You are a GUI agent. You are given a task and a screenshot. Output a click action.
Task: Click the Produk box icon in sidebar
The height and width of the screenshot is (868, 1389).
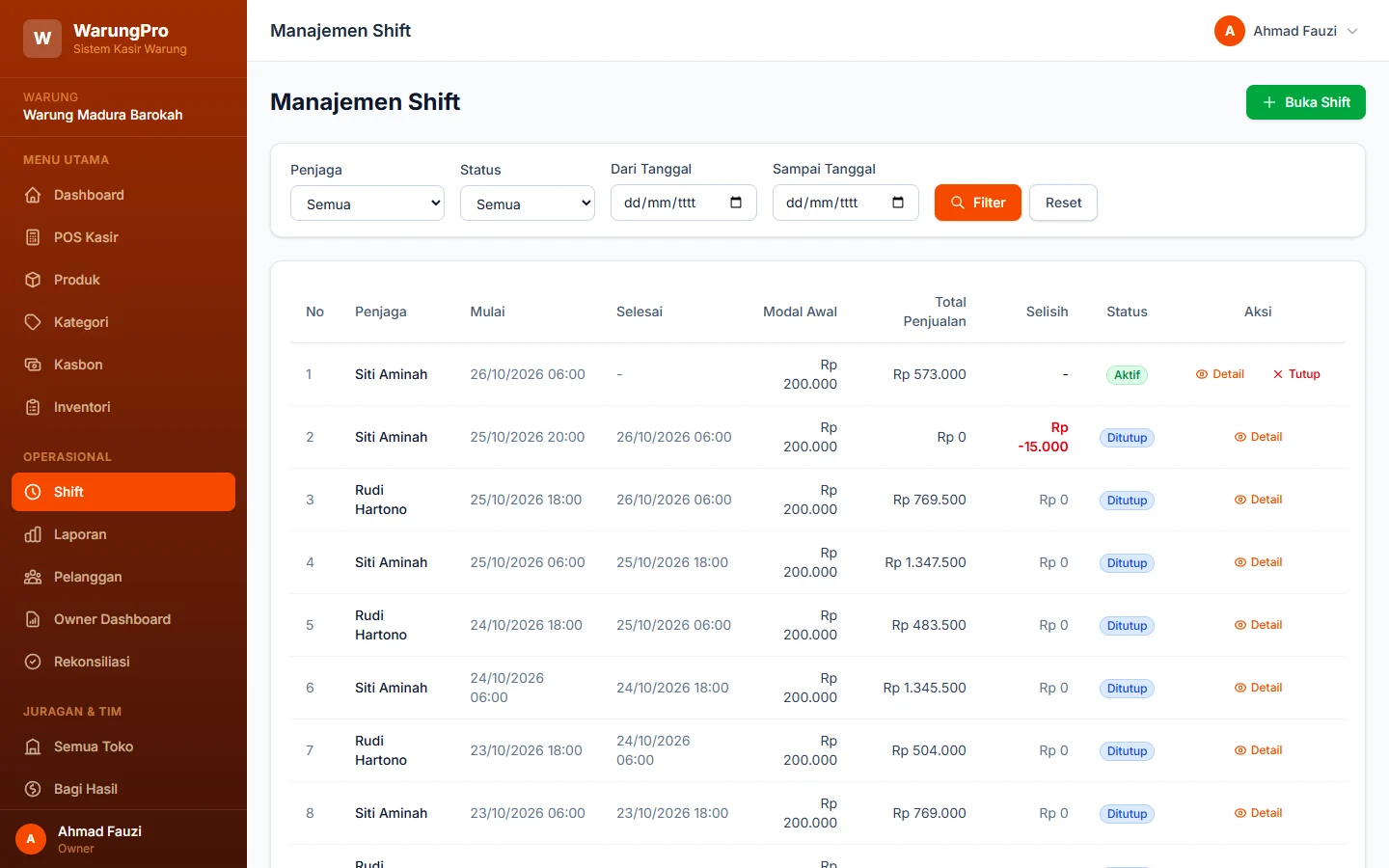(x=33, y=280)
